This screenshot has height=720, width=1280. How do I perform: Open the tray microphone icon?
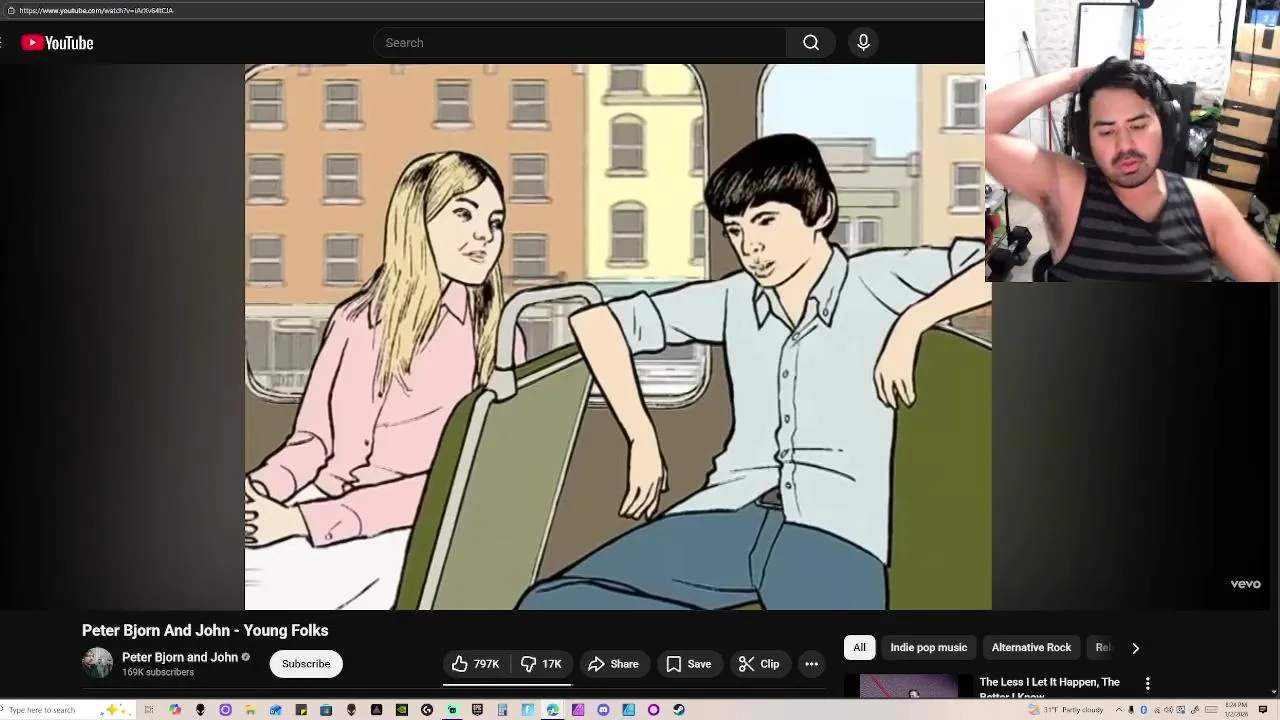[1131, 710]
